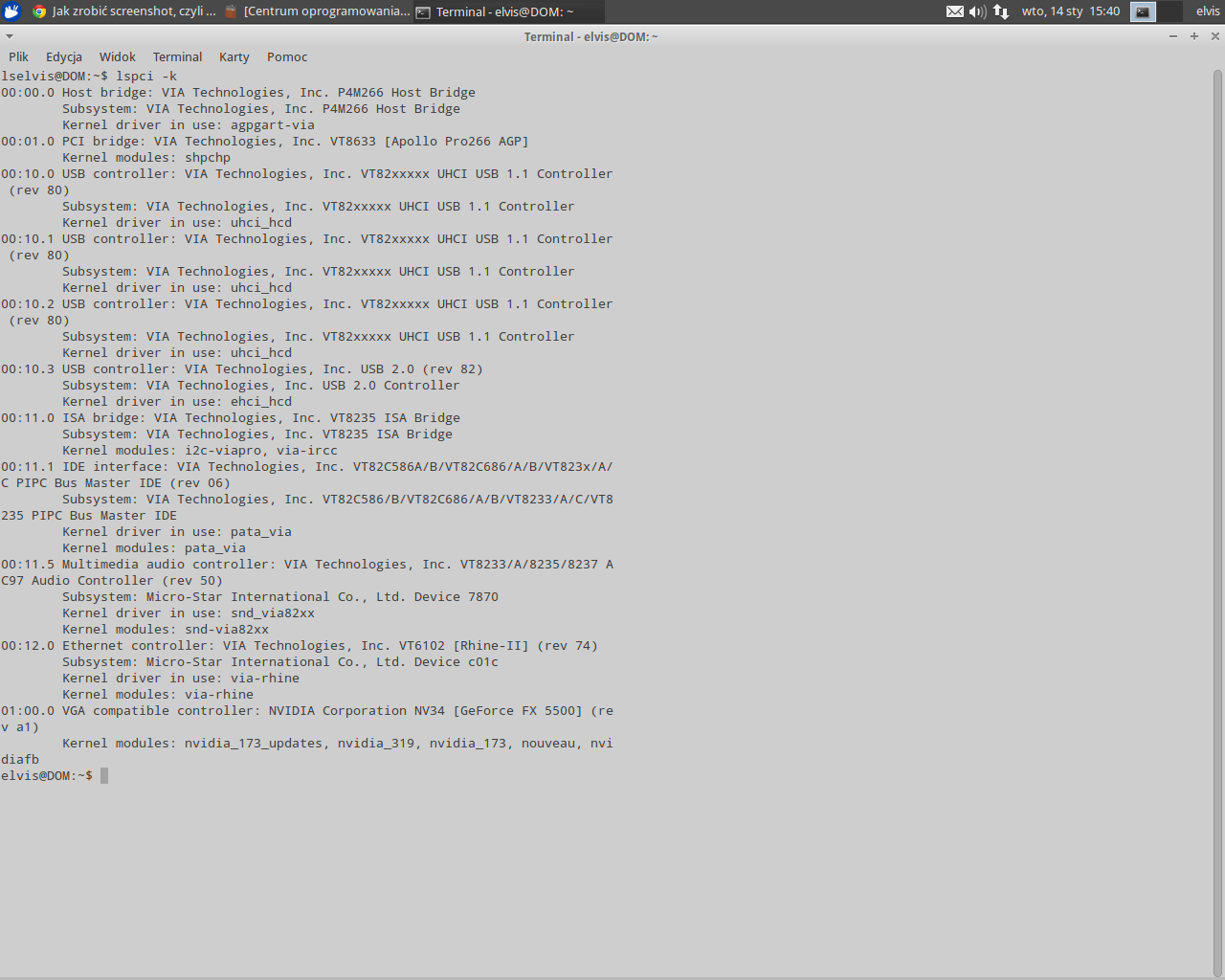
Task: Click 'Subsystem: Micro-Star International Co., Ltd. Device 7870'
Action: pos(280,596)
